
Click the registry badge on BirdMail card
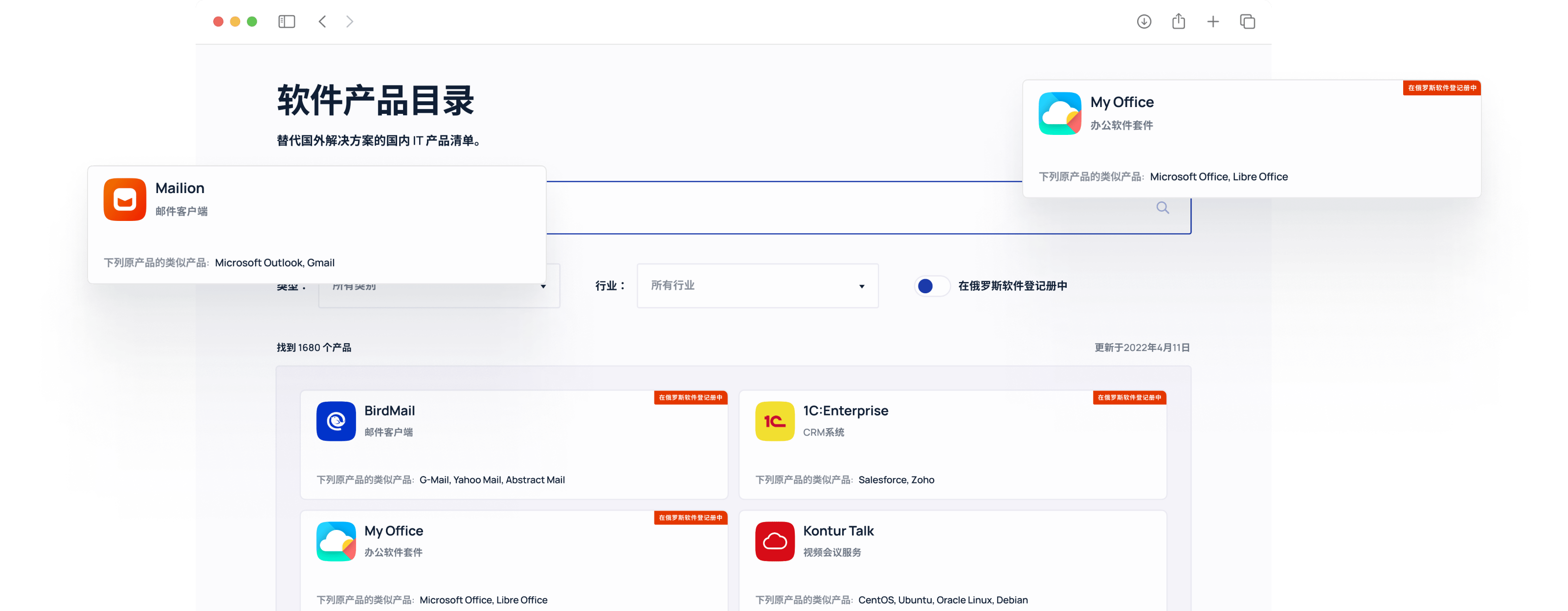point(690,397)
